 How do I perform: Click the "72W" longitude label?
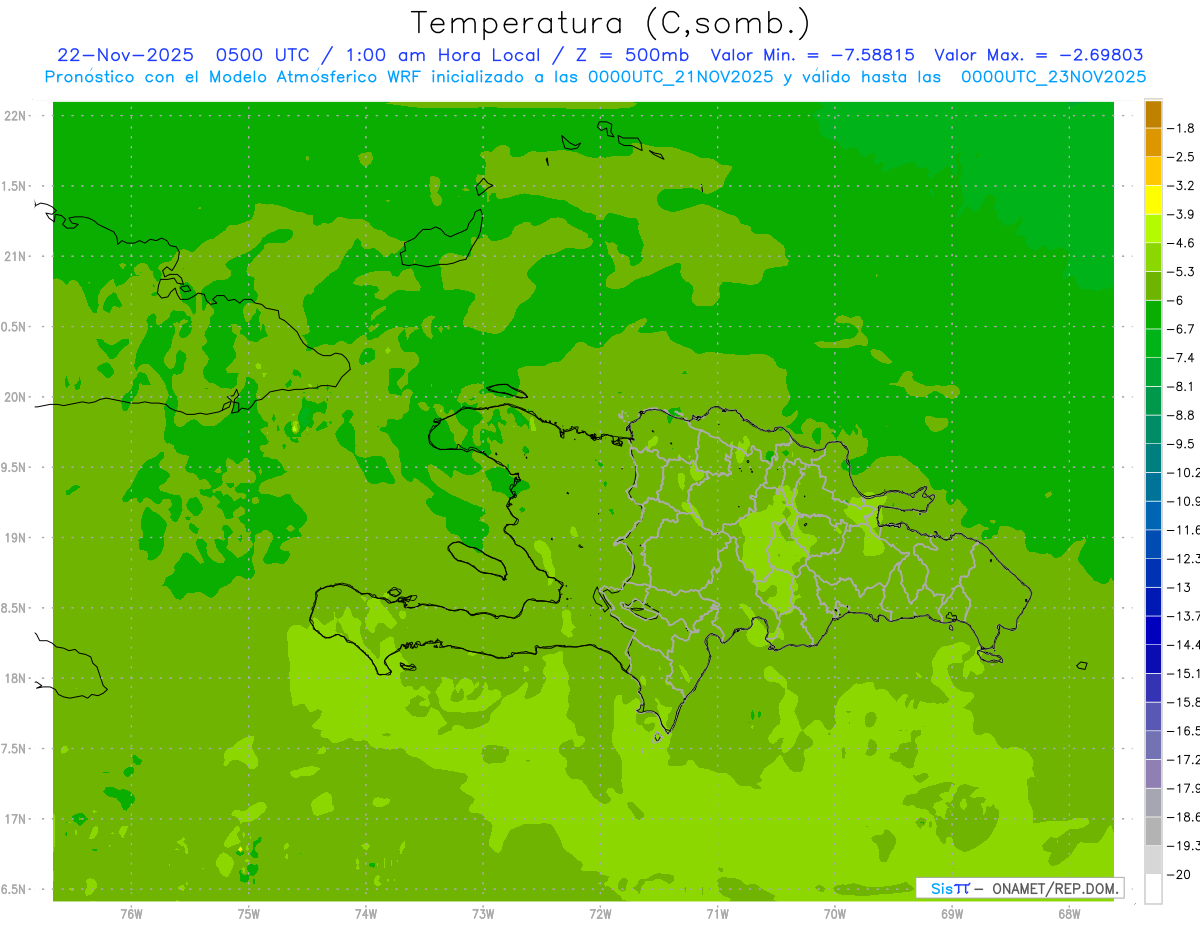tap(601, 914)
